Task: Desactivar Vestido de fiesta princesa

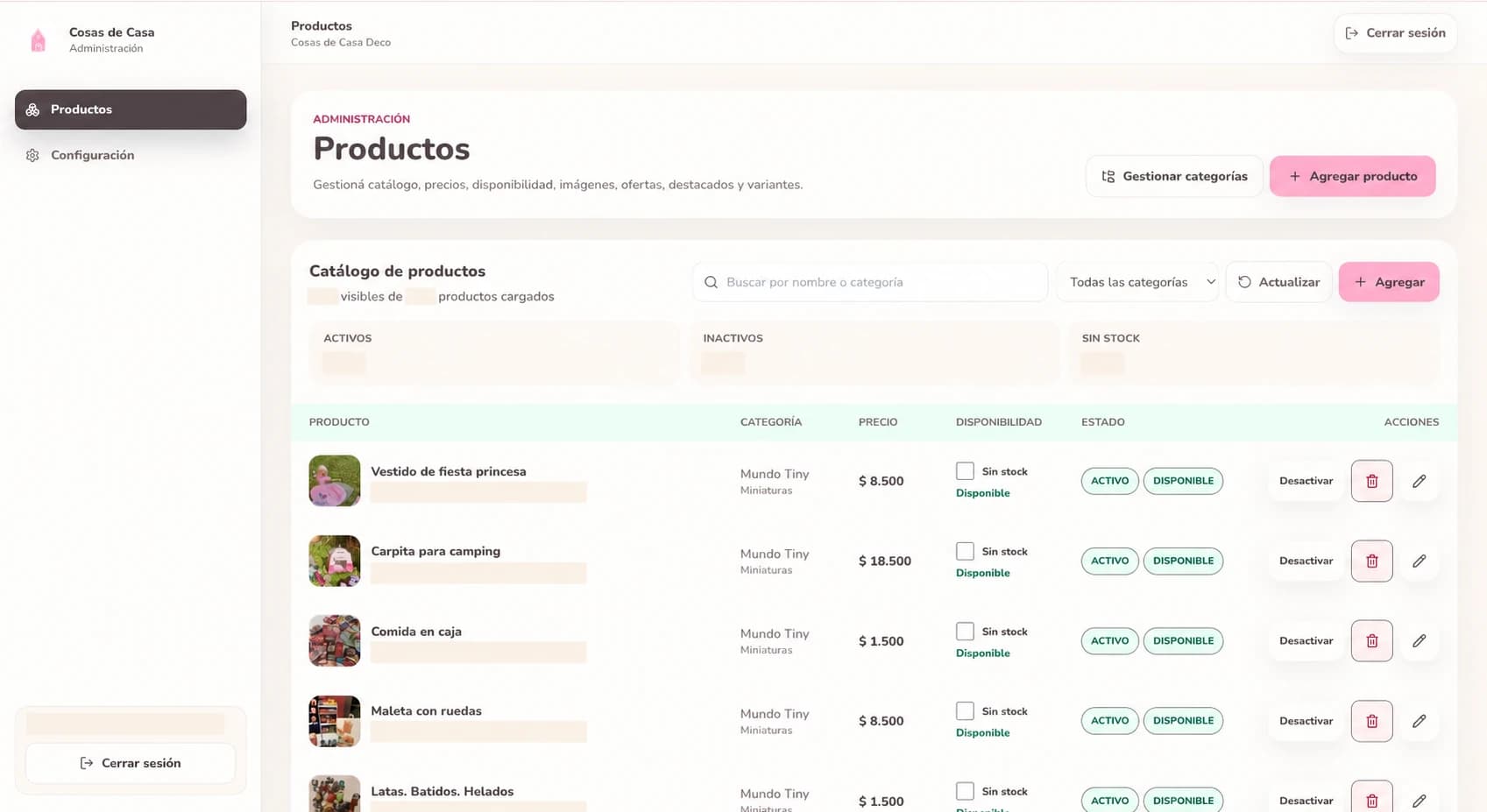Action: point(1306,481)
